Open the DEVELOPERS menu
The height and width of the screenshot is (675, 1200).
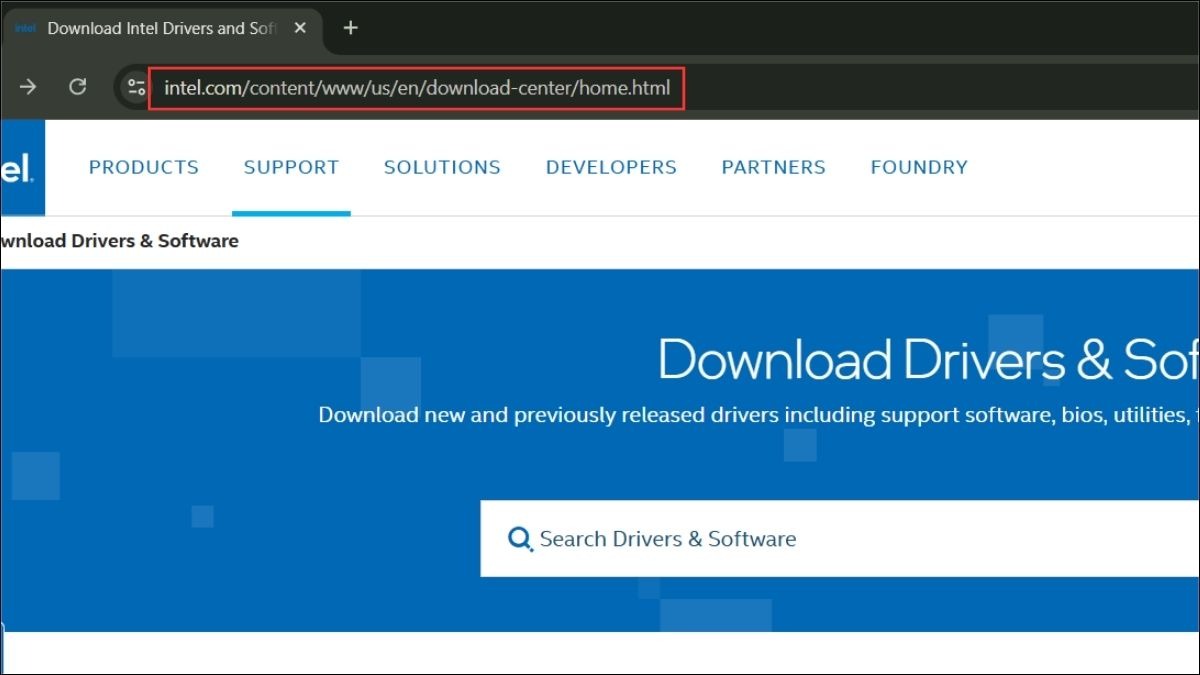click(611, 167)
